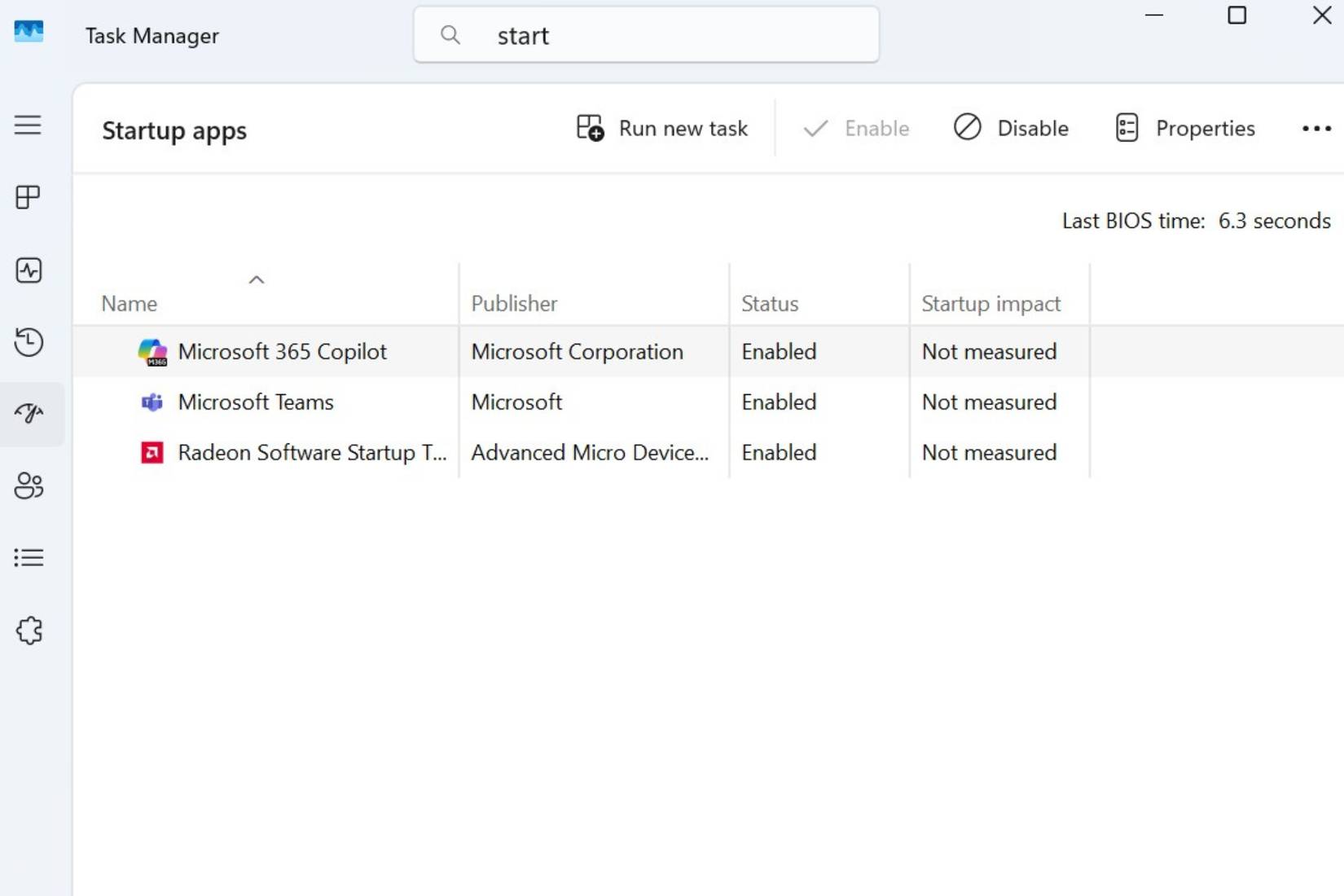Screen dimensions: 1344x896
Task: Open Task Manager settings gear
Action: [x=29, y=630]
